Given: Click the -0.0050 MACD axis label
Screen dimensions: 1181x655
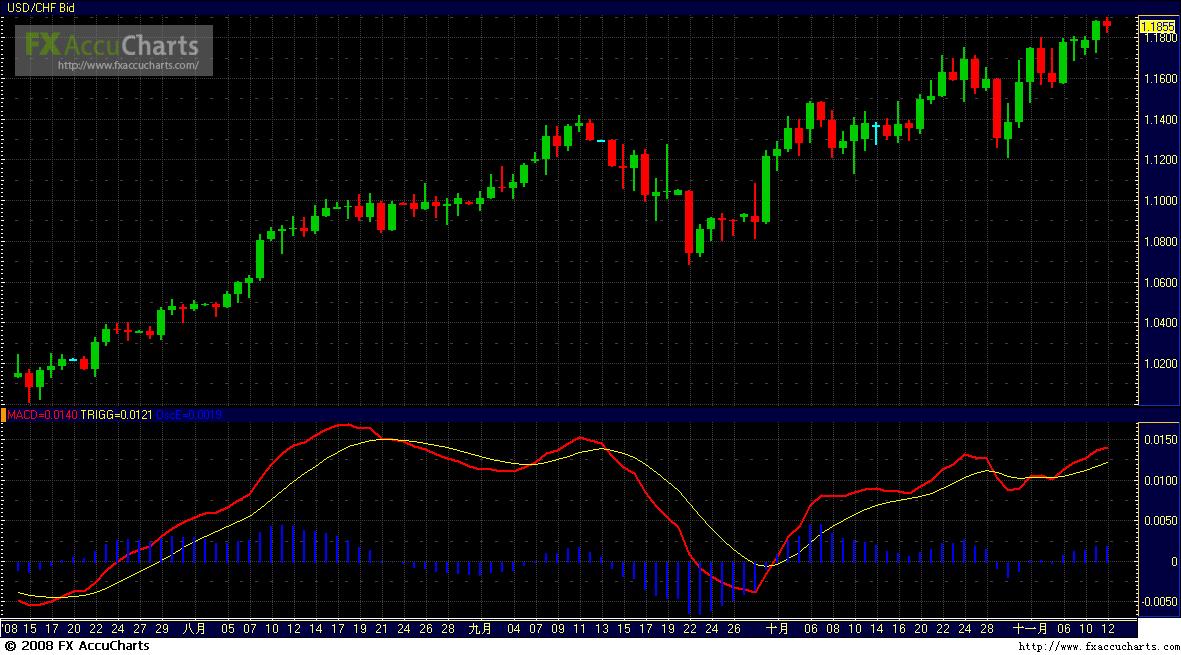Looking at the screenshot, I should tap(1158, 602).
